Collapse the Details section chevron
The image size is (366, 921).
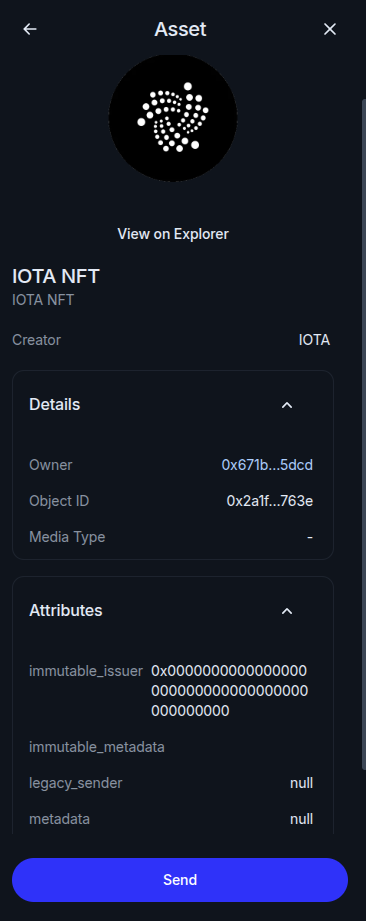point(287,405)
